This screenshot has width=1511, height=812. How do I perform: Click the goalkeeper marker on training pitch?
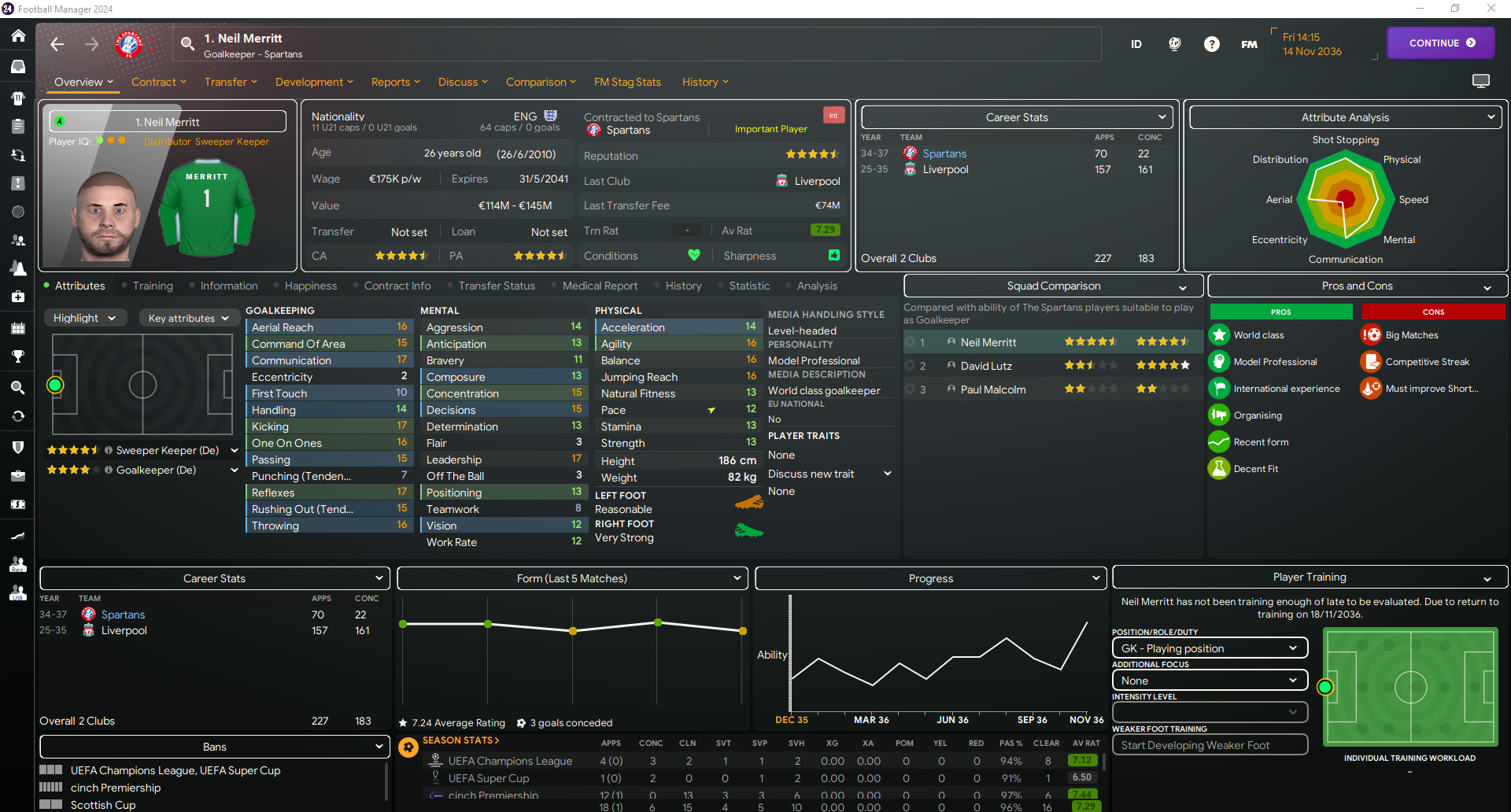point(1325,687)
